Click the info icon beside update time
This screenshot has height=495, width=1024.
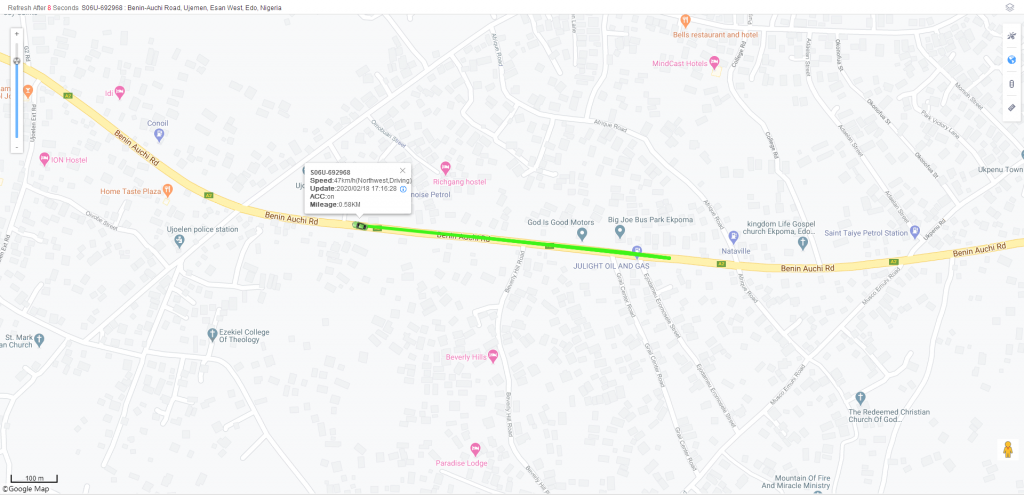(403, 189)
